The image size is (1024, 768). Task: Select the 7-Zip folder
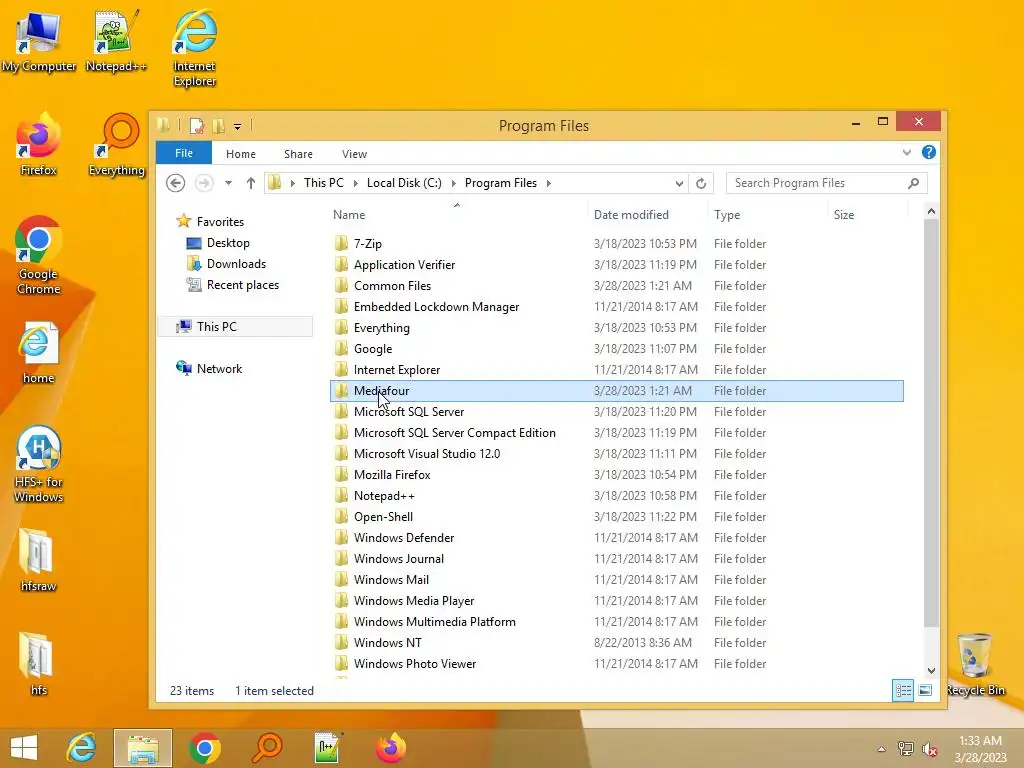617,244
